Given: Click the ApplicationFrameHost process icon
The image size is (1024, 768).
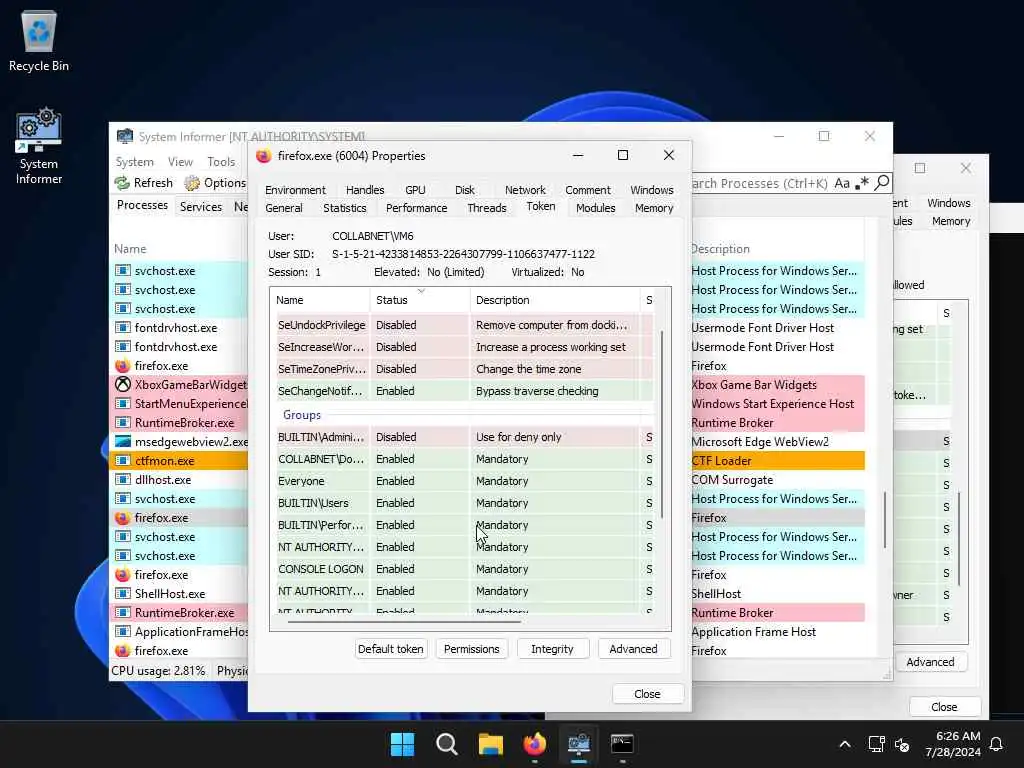Looking at the screenshot, I should pyautogui.click(x=123, y=632).
